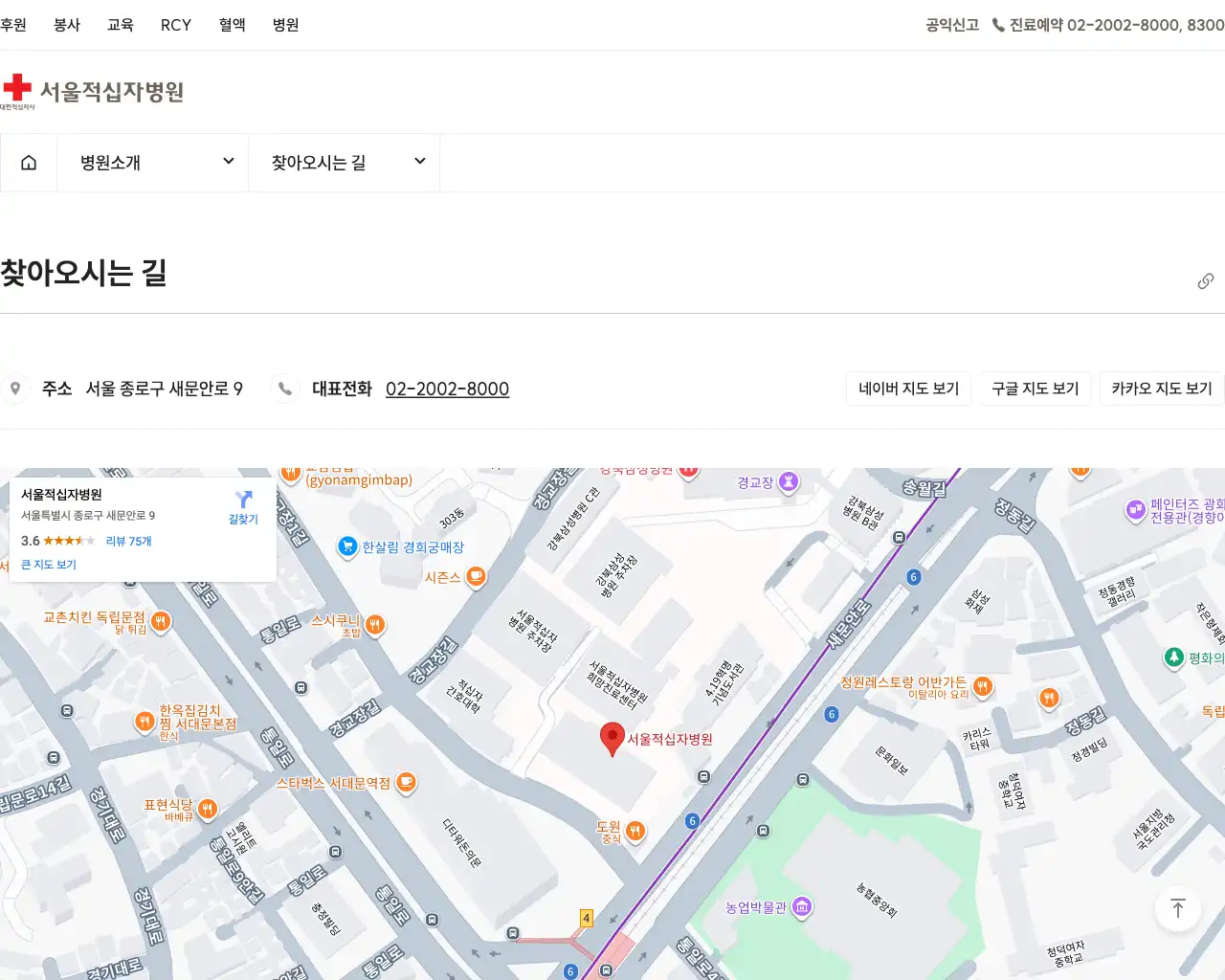
Task: Click the location pin icon next to 주소
Action: 15,388
